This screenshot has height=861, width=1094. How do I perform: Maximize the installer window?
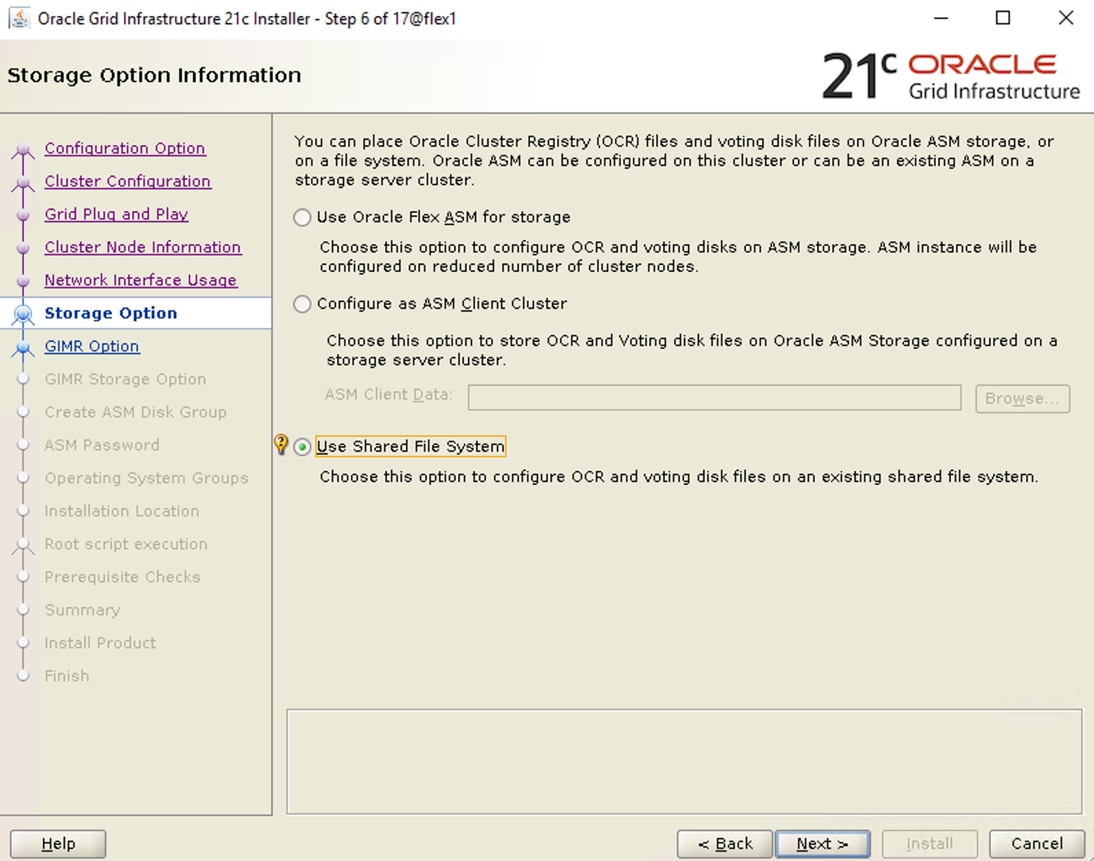(1003, 18)
